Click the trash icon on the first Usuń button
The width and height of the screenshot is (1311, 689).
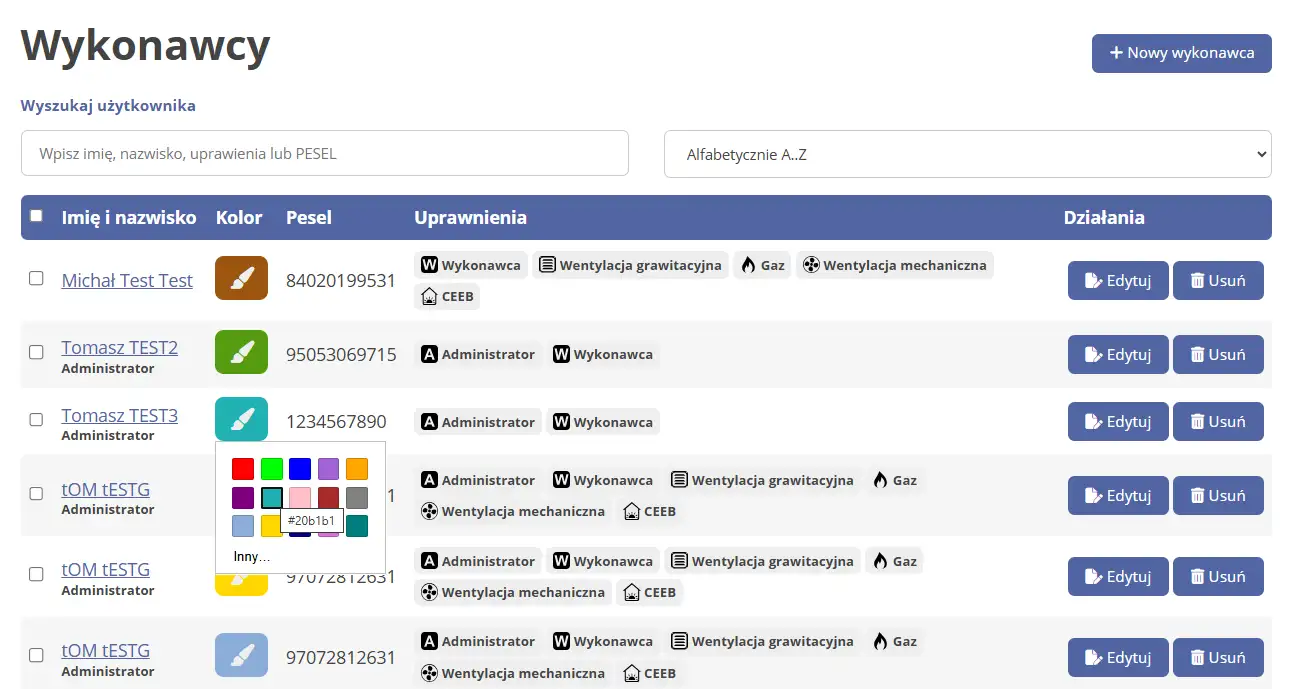pyautogui.click(x=1198, y=280)
